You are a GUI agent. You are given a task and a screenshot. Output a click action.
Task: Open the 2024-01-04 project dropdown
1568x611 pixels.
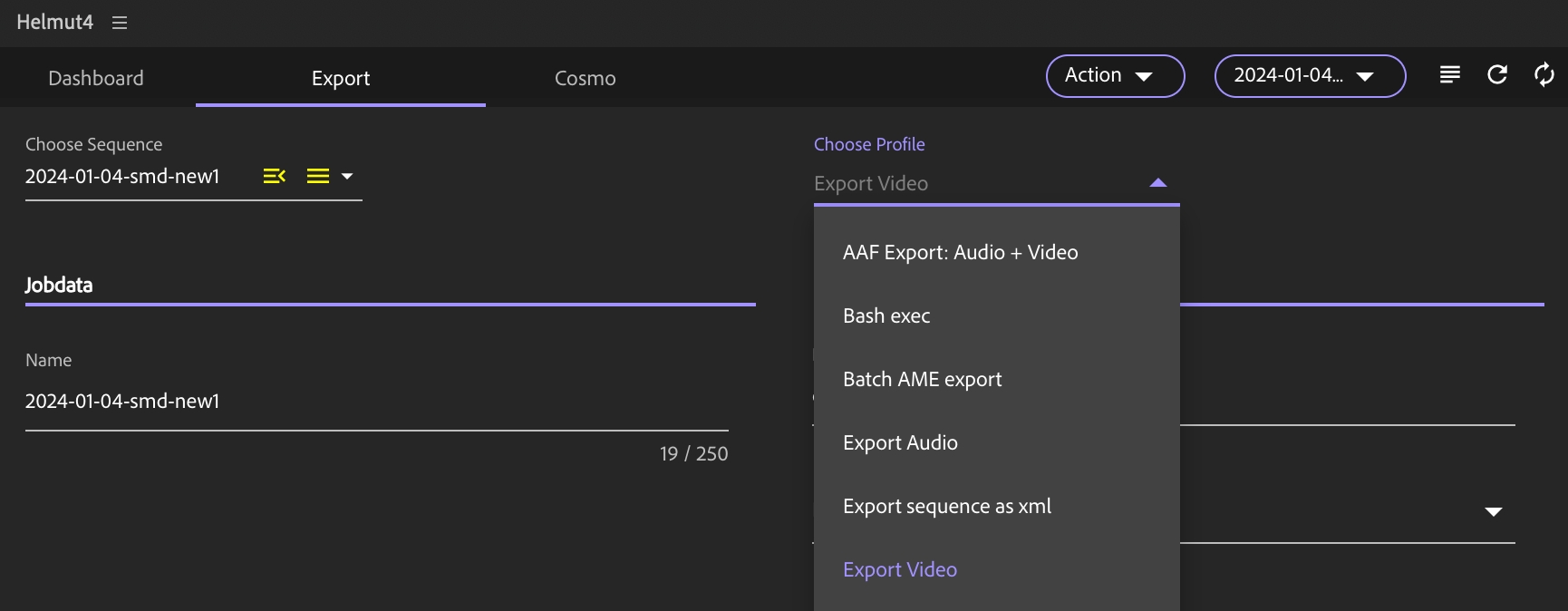[1310, 76]
